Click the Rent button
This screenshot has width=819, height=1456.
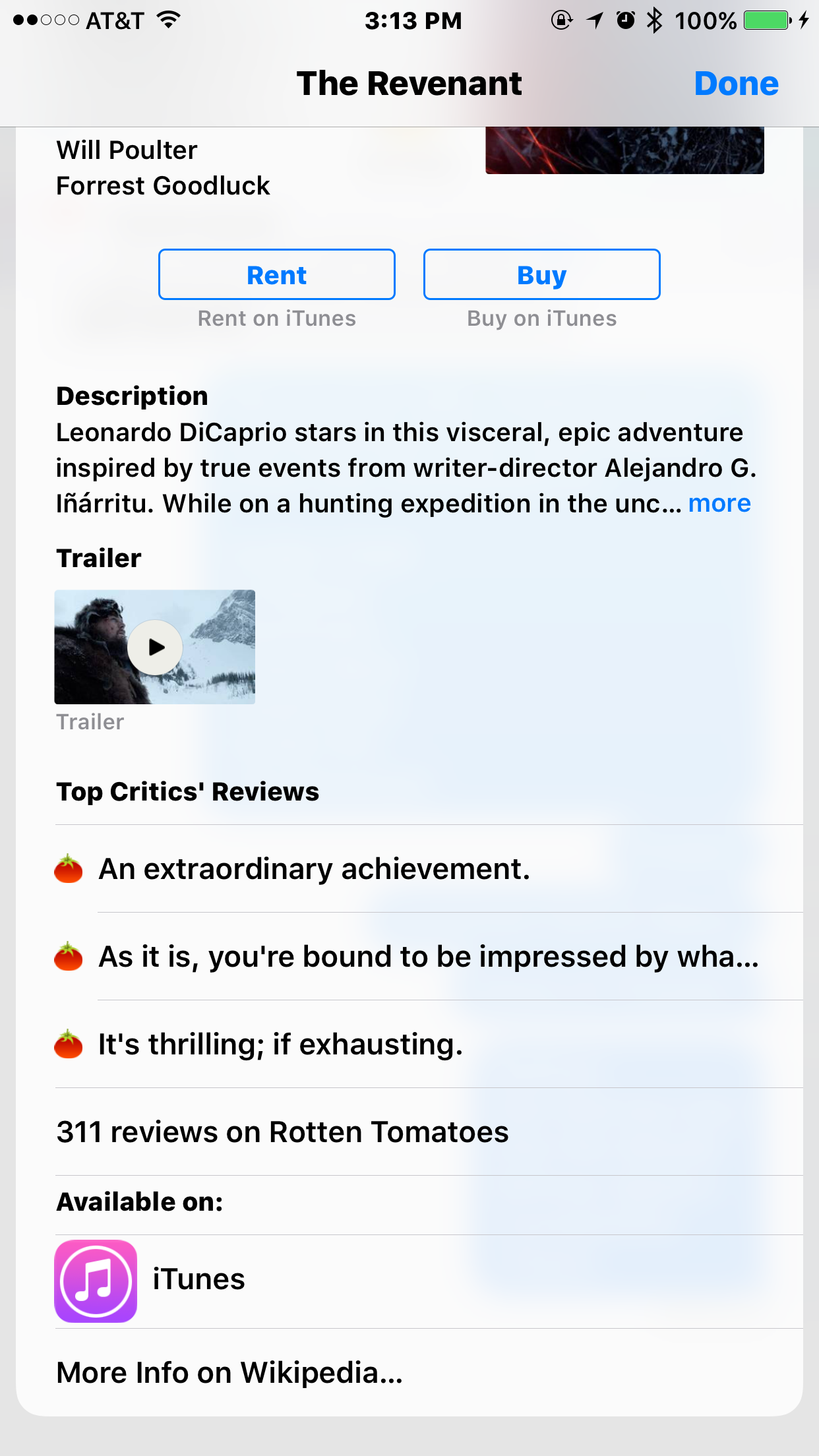point(277,274)
